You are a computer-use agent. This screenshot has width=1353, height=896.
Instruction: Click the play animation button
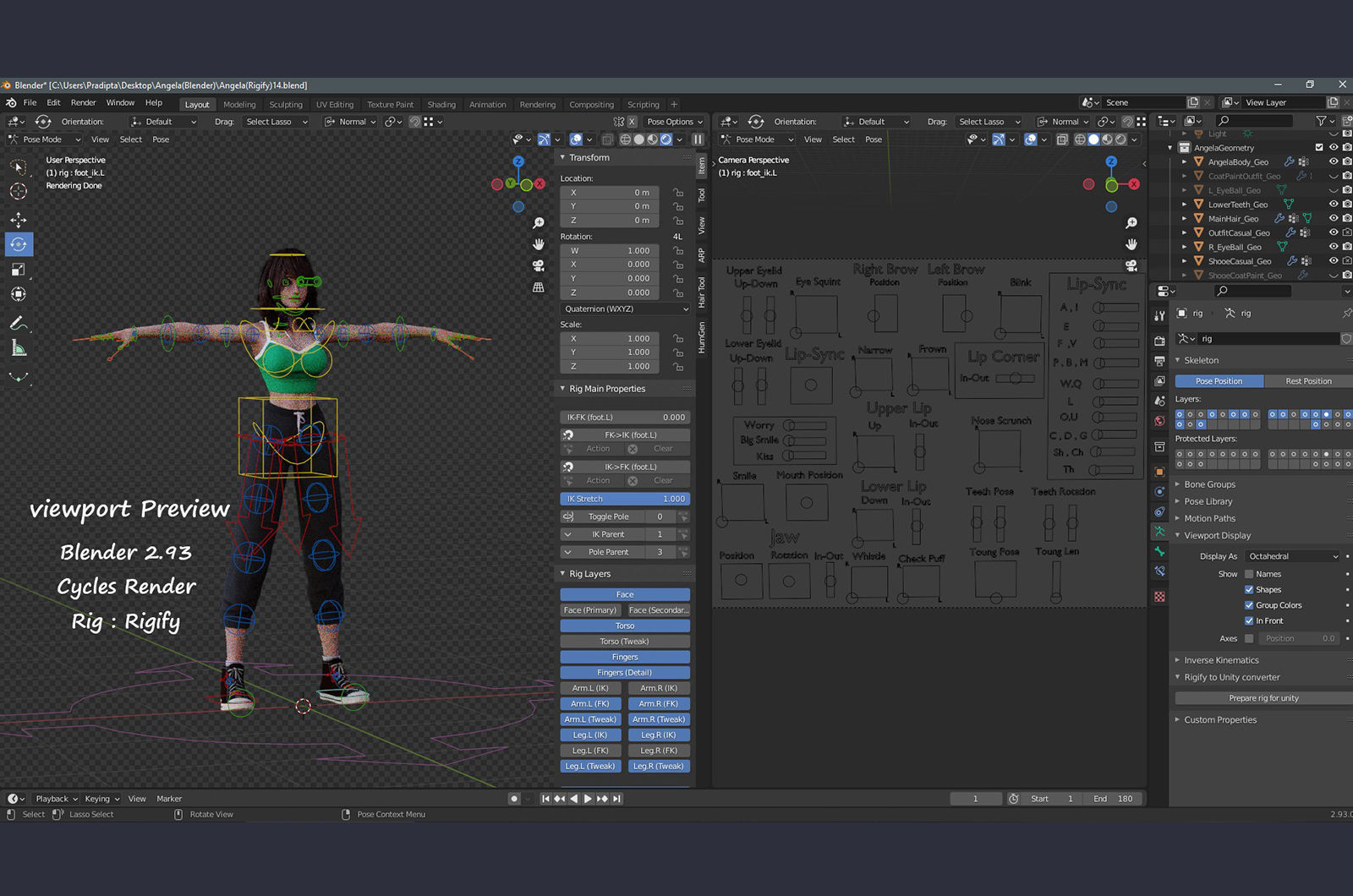588,799
